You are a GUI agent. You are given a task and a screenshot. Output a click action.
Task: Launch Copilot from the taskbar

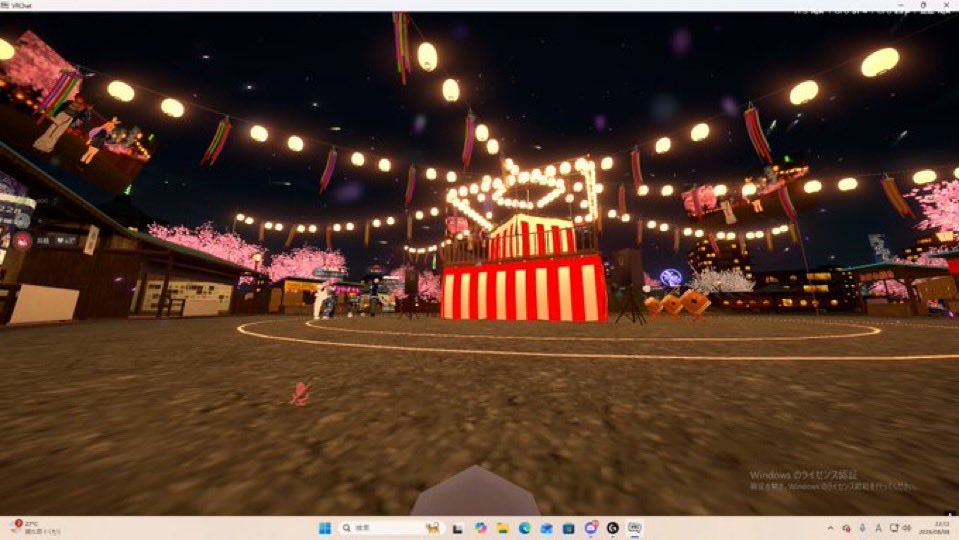(x=480, y=528)
